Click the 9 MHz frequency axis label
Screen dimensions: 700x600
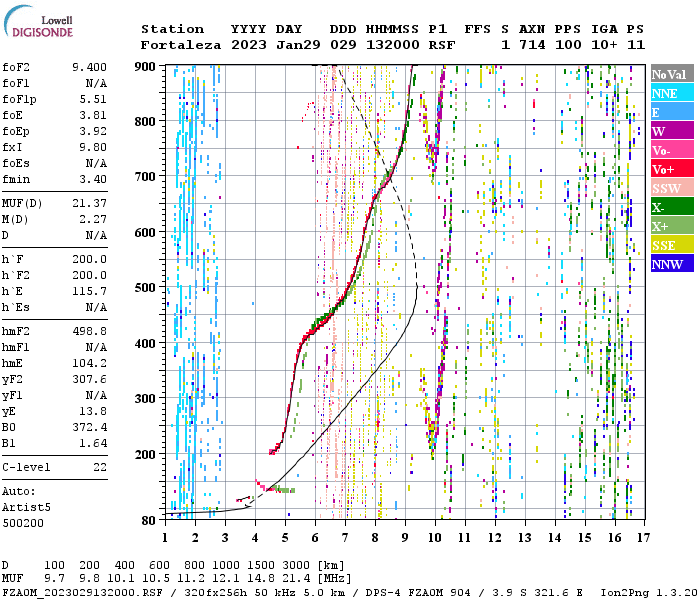click(x=405, y=538)
